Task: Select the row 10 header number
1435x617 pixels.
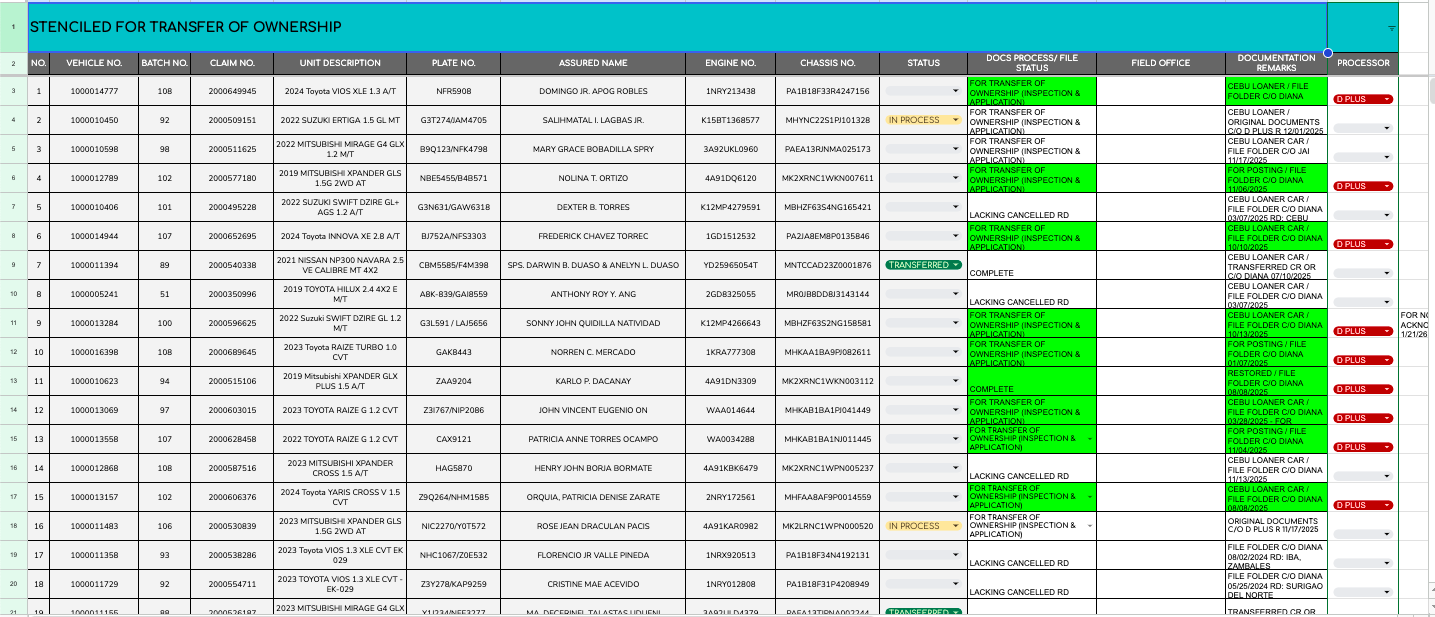Action: (x=13, y=294)
